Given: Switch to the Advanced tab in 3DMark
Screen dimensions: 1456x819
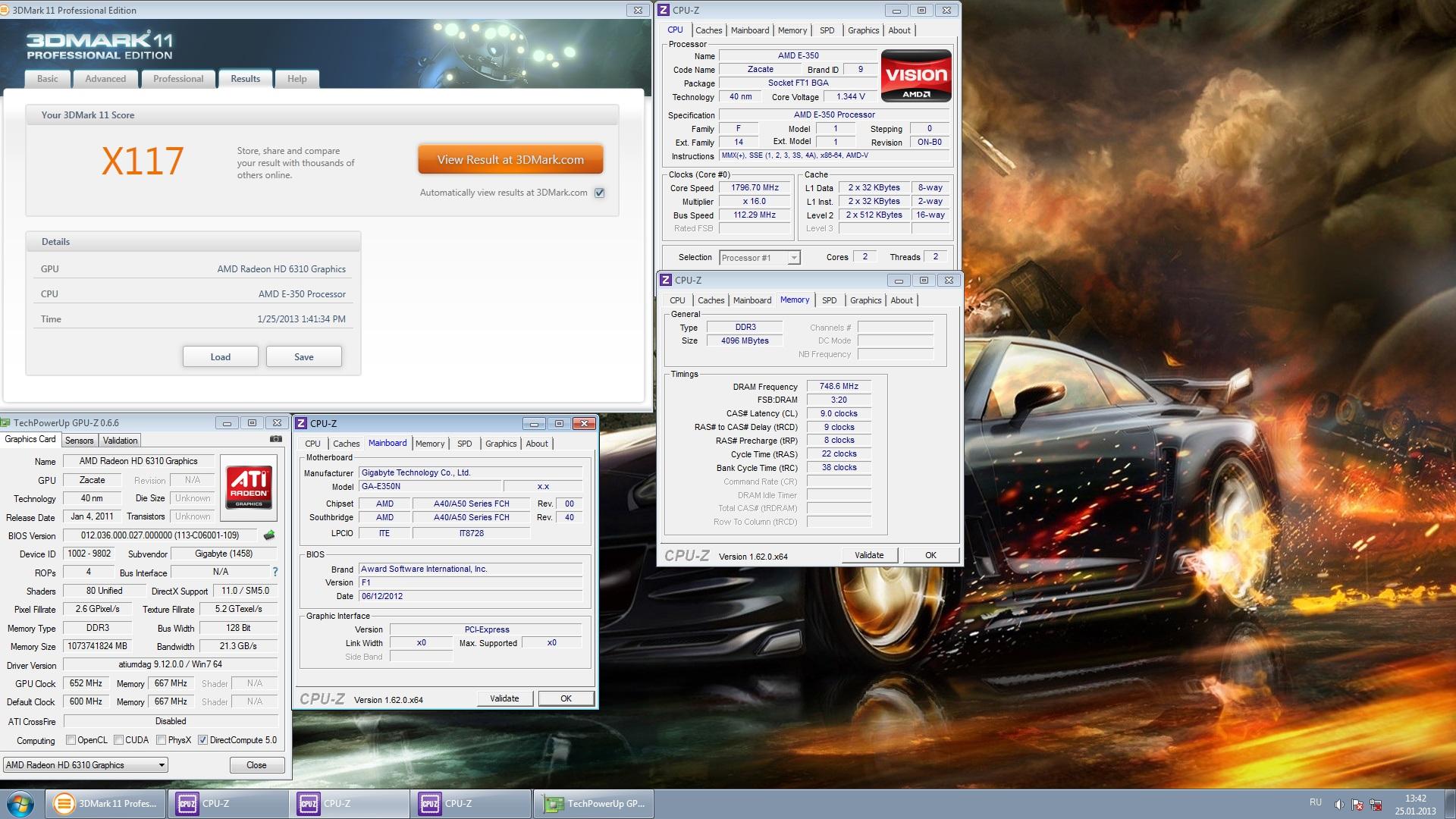Looking at the screenshot, I should pos(105,79).
